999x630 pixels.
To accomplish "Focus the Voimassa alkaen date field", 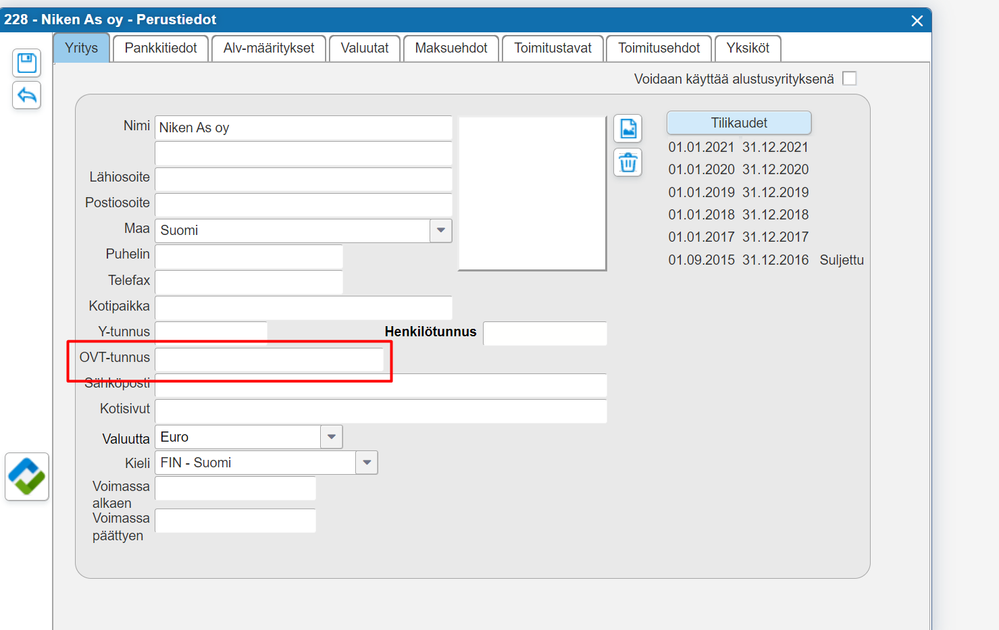I will [236, 489].
